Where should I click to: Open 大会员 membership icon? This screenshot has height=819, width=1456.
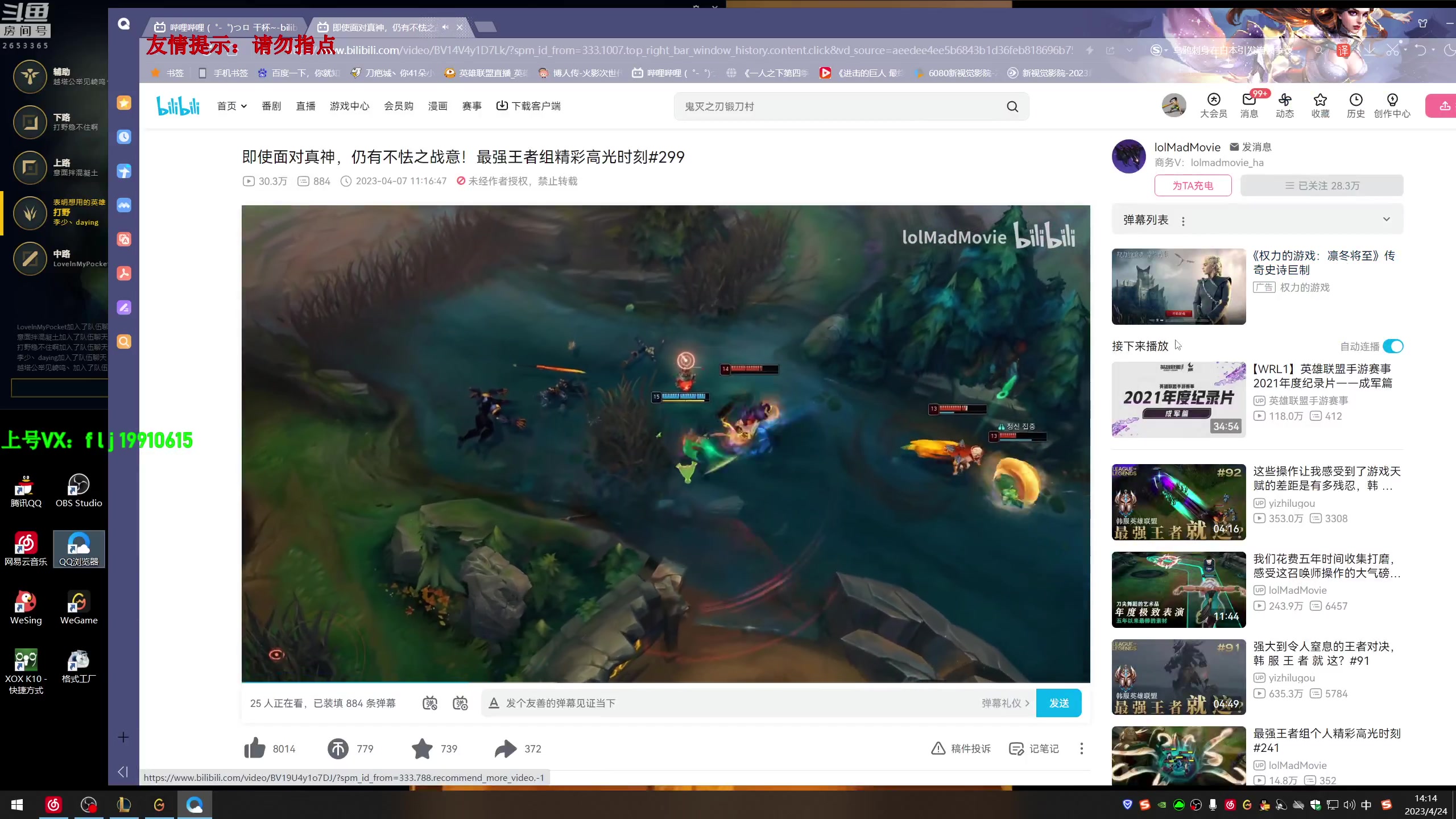click(1213, 106)
